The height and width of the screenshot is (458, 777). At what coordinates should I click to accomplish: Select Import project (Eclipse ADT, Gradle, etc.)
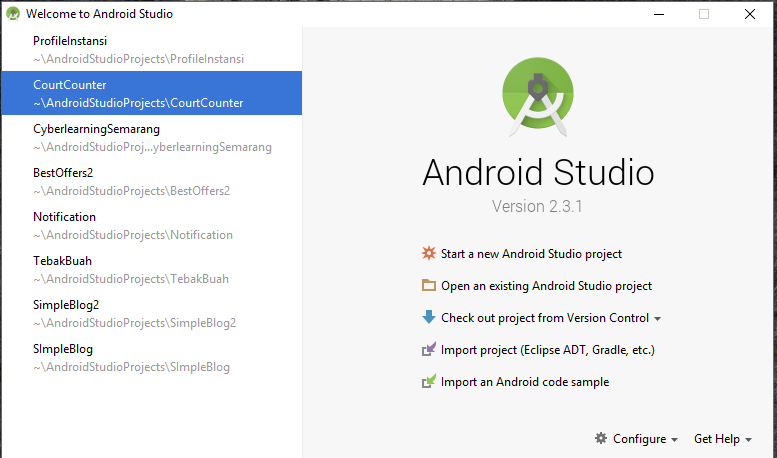pos(548,350)
